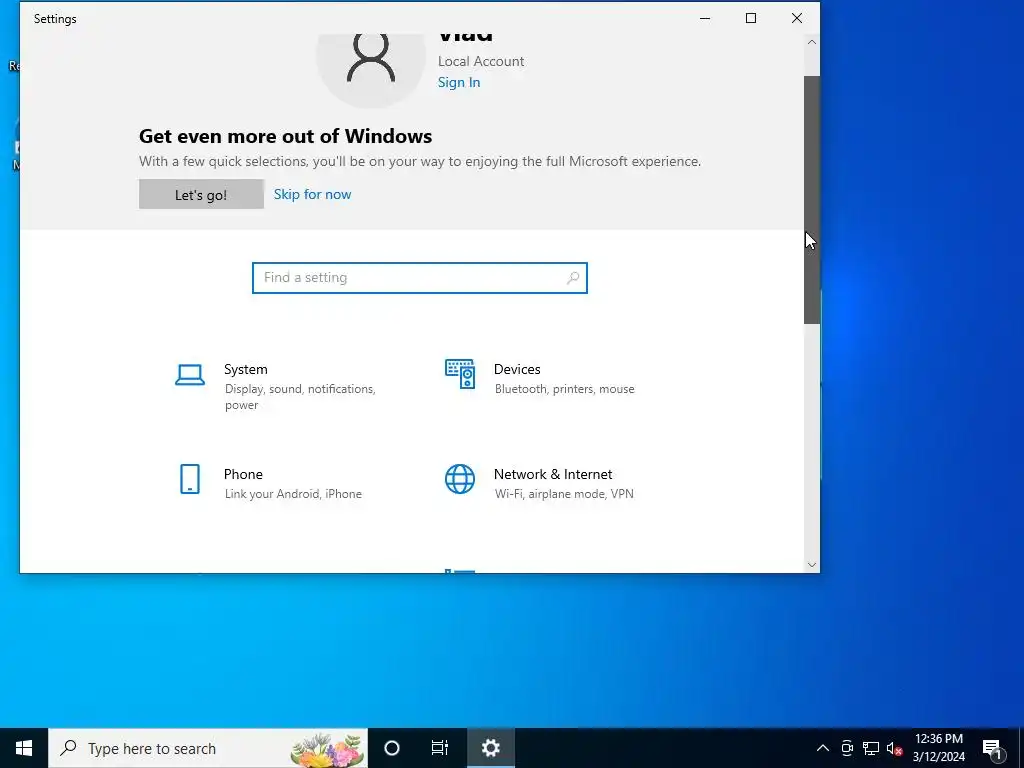This screenshot has width=1024, height=768.
Task: Show hidden system tray icons
Action: coord(823,748)
